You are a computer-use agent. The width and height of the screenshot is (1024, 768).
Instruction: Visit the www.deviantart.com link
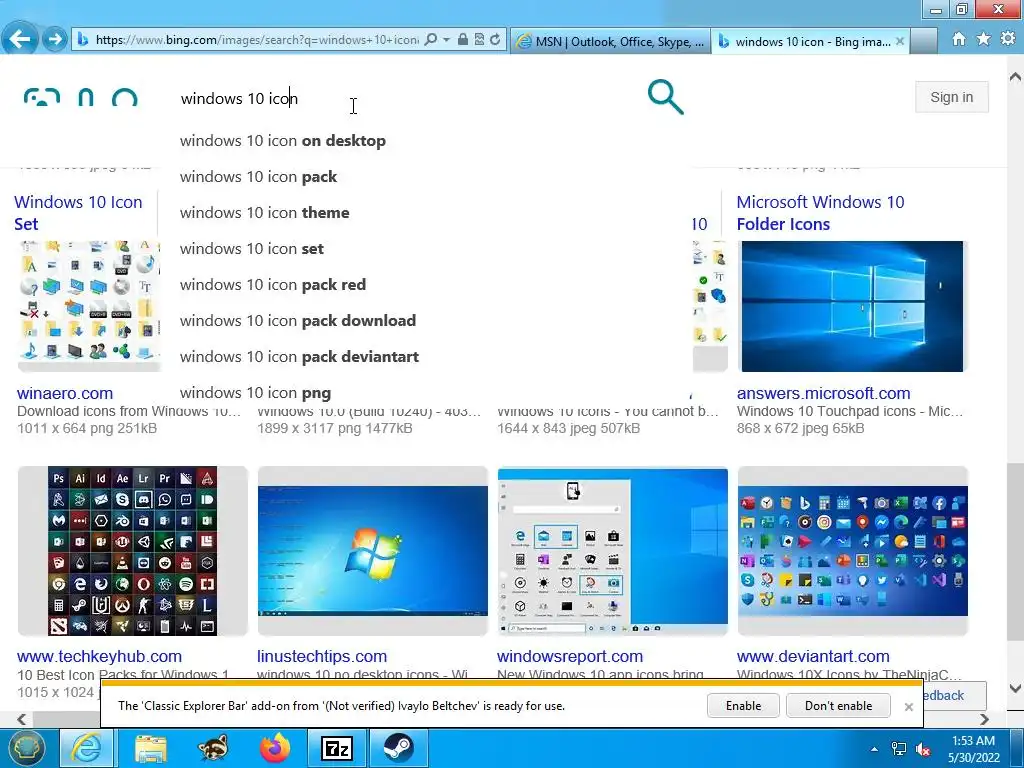(x=813, y=656)
